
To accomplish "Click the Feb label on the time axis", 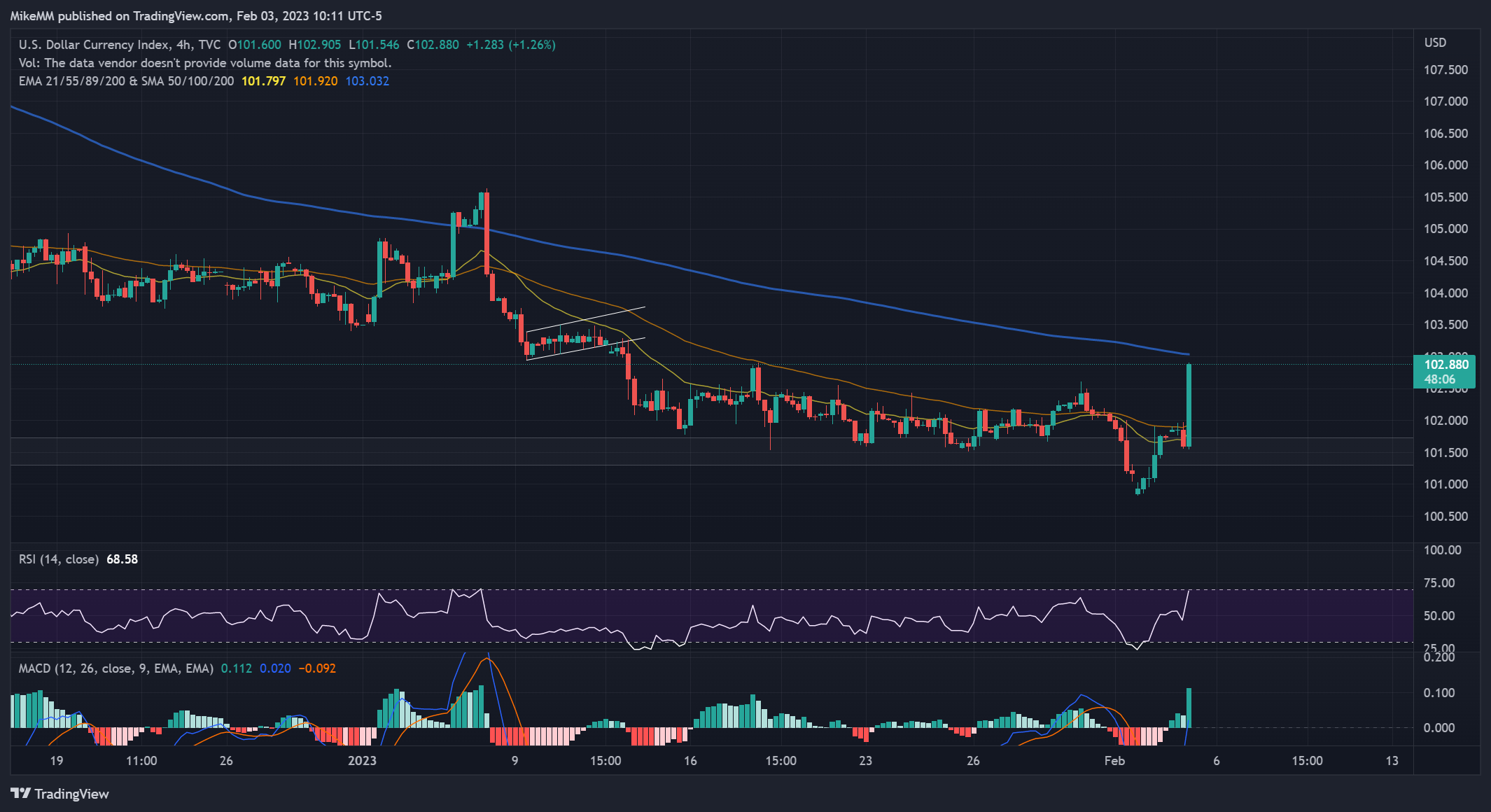I will [x=1114, y=761].
